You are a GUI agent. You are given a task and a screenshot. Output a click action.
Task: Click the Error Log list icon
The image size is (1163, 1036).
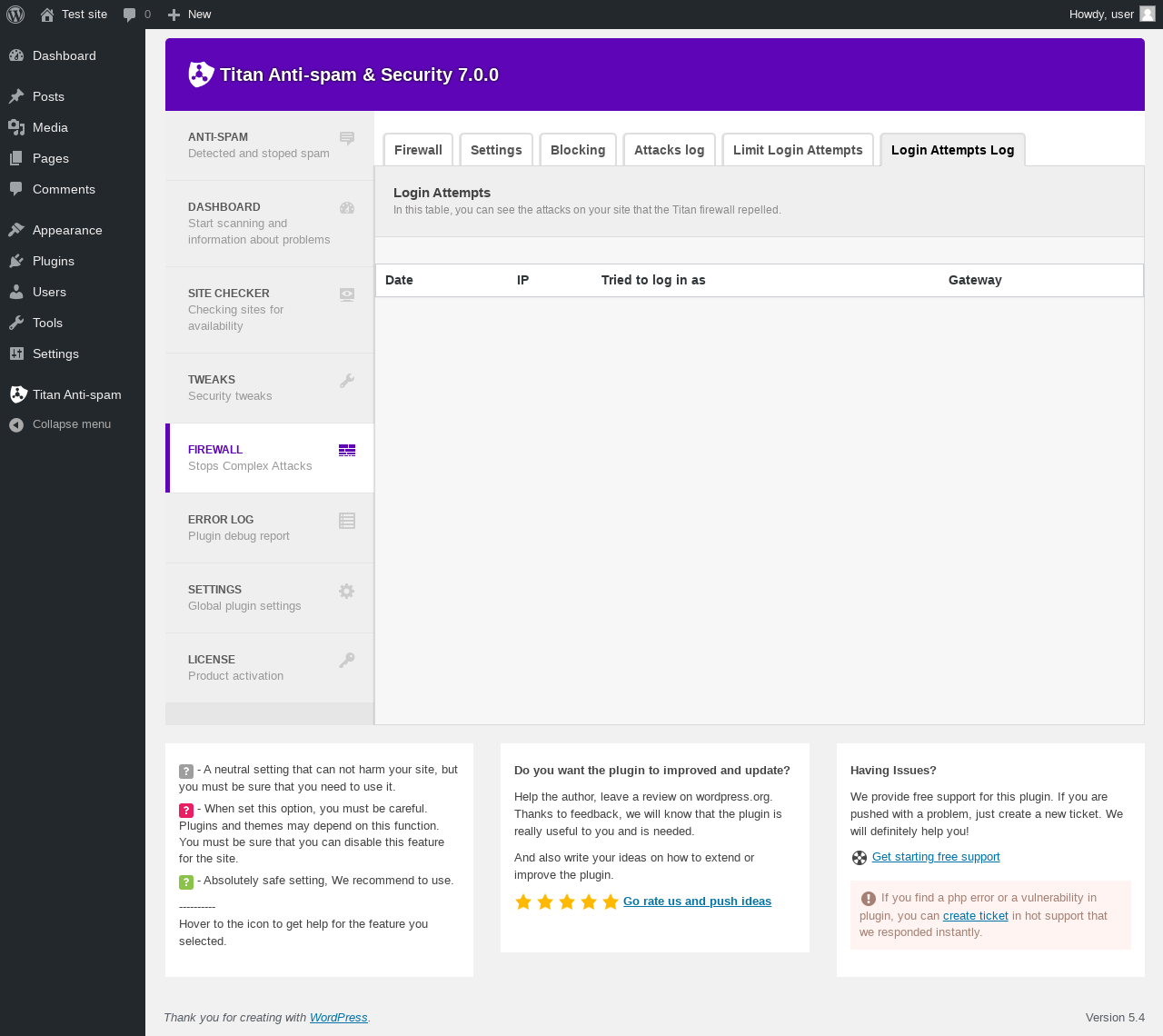(x=347, y=521)
